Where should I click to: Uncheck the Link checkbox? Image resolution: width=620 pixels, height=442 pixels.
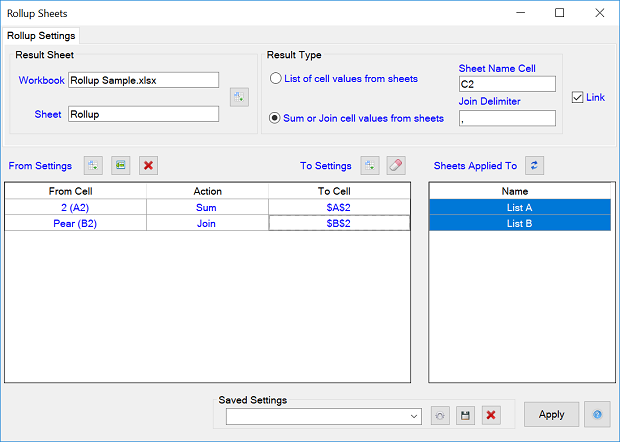point(578,97)
